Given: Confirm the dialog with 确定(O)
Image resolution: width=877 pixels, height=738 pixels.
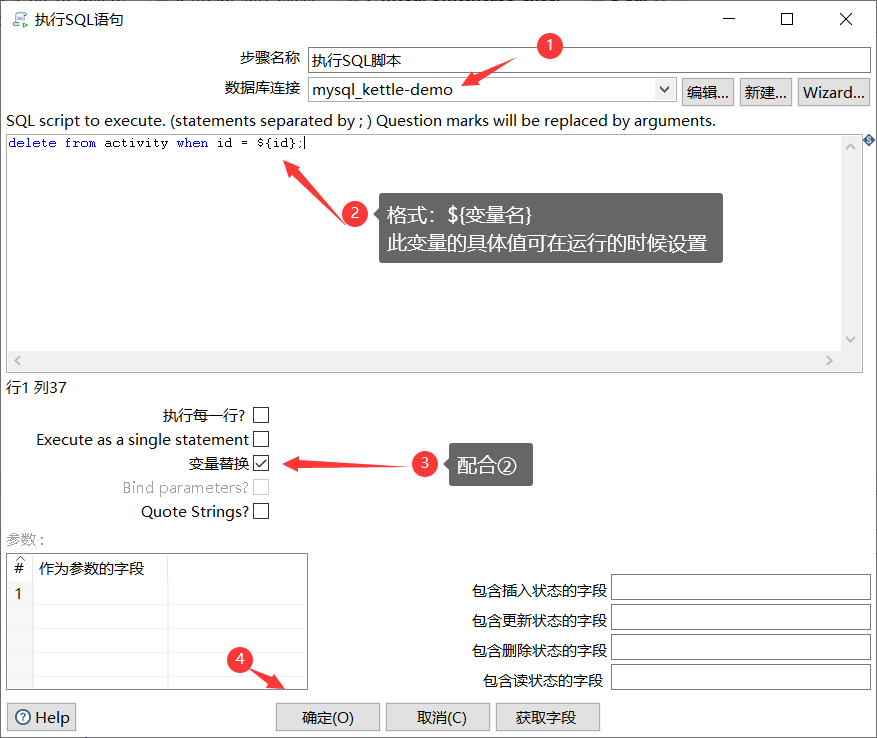Looking at the screenshot, I should 327,717.
